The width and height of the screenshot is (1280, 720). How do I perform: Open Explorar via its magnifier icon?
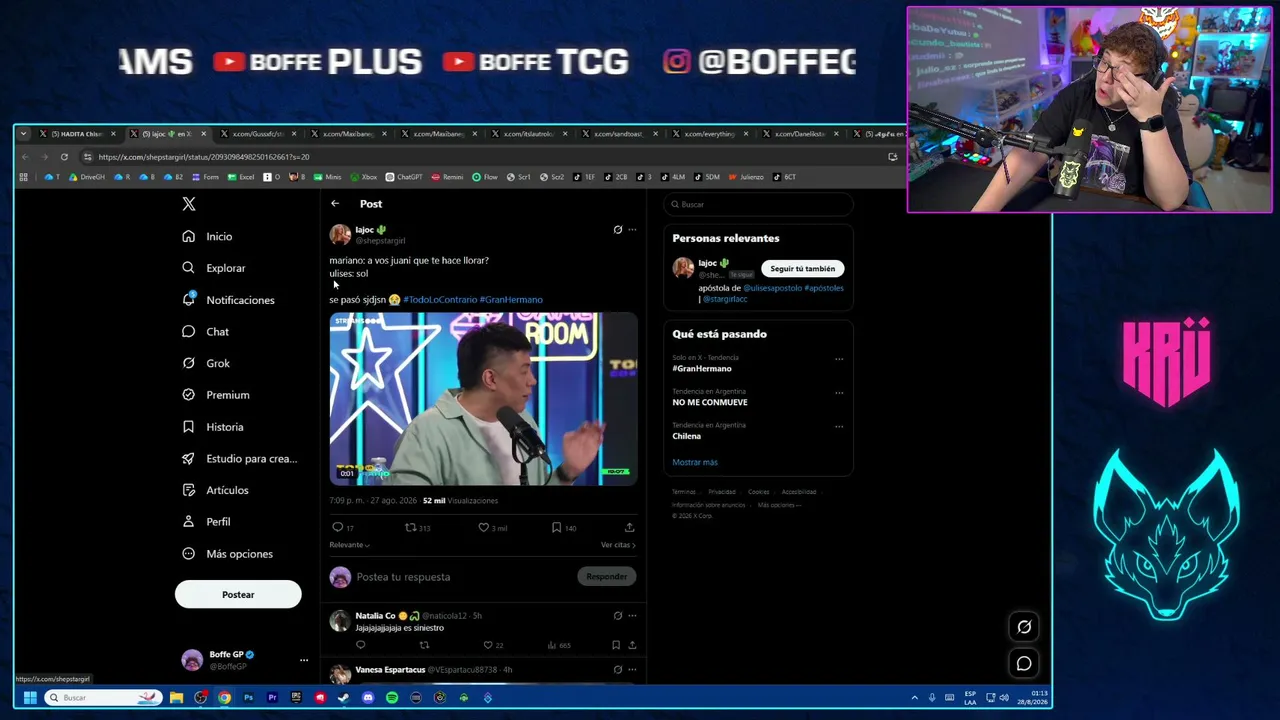188,268
